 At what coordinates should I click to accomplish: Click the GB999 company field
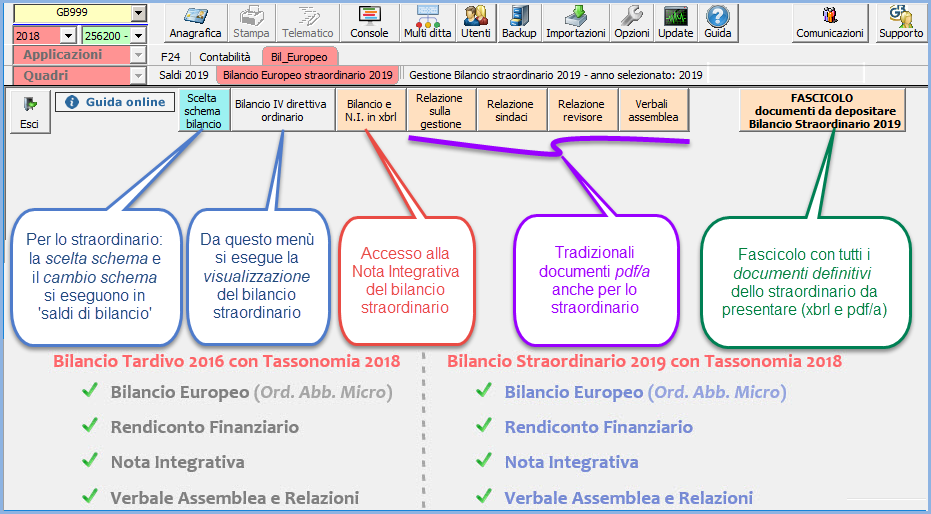[x=72, y=13]
